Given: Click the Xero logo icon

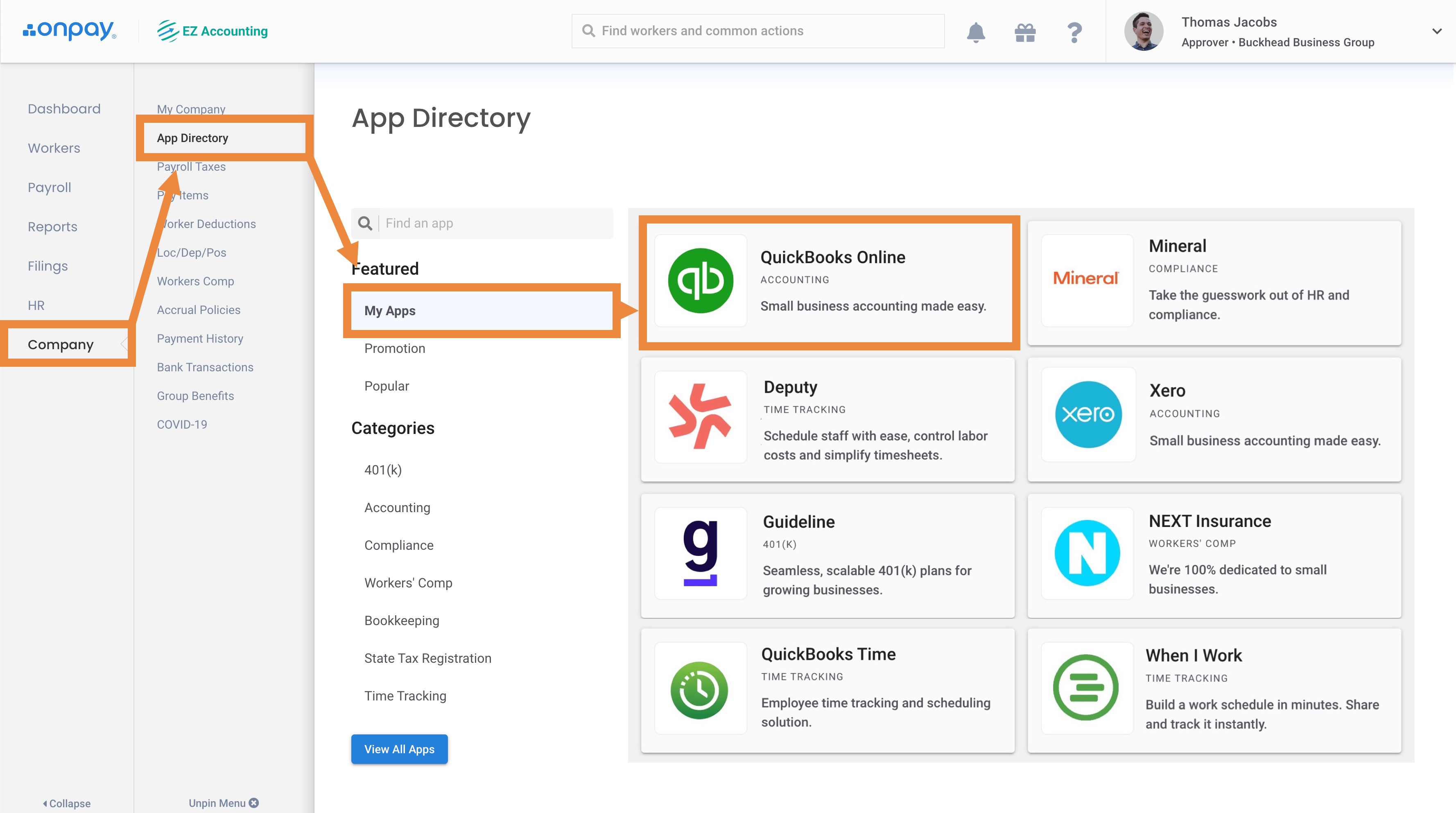Looking at the screenshot, I should [x=1088, y=414].
